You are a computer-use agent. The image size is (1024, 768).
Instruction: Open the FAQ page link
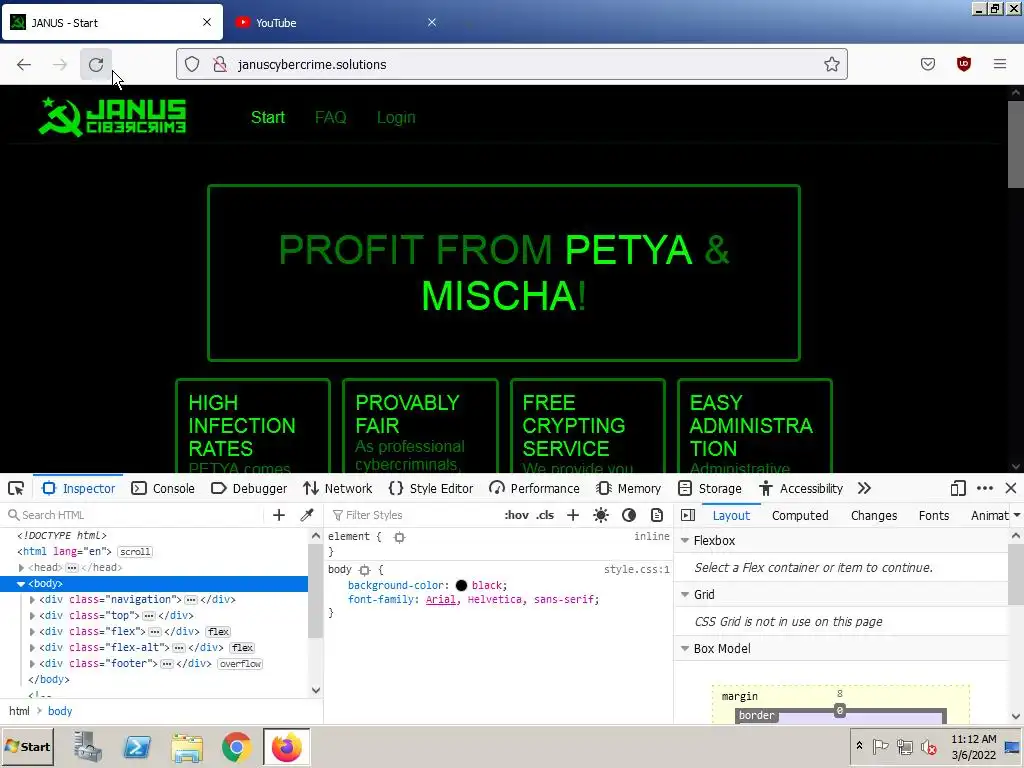(x=330, y=118)
